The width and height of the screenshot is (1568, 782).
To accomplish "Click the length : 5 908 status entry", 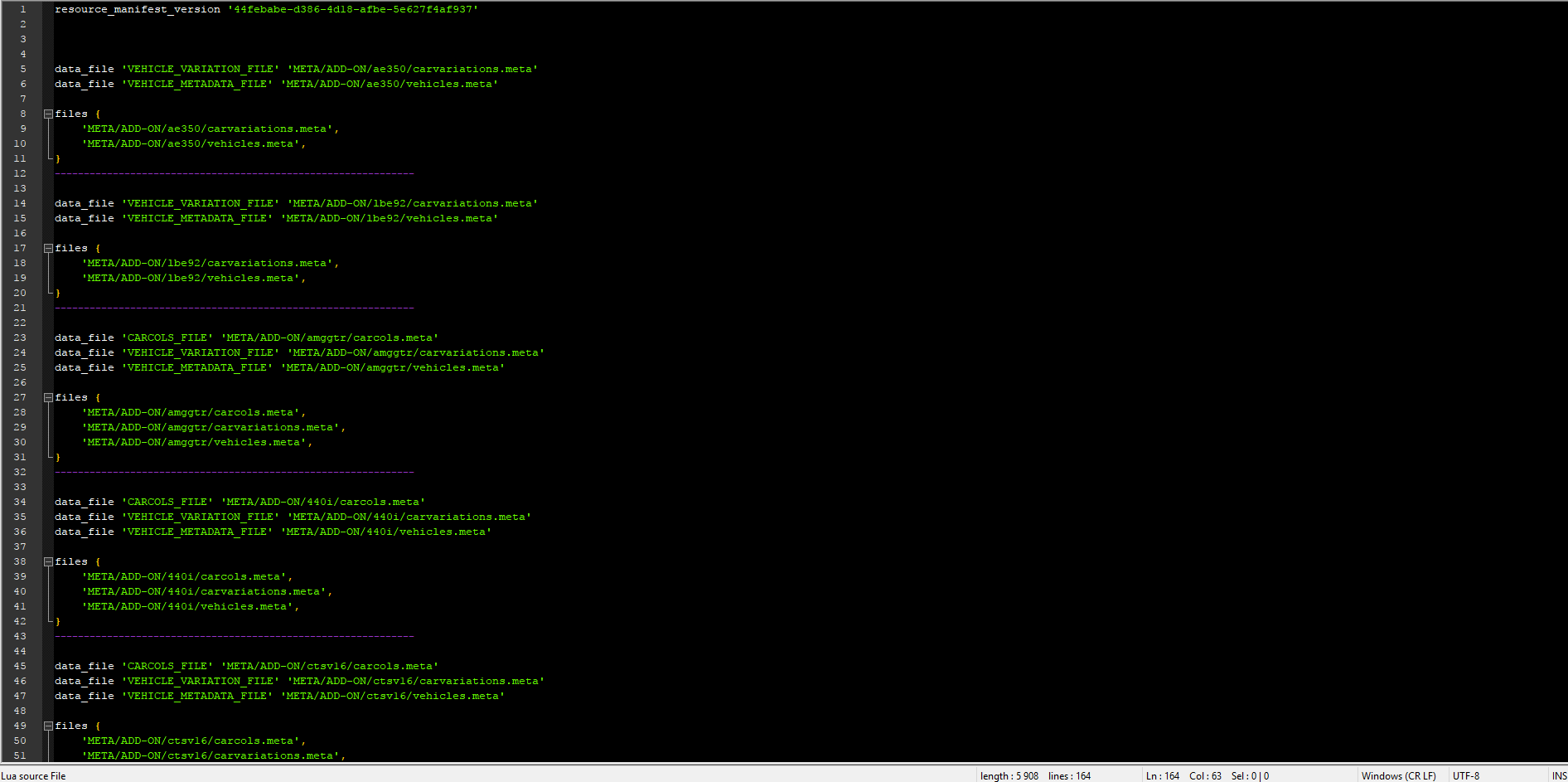I will tap(1009, 775).
